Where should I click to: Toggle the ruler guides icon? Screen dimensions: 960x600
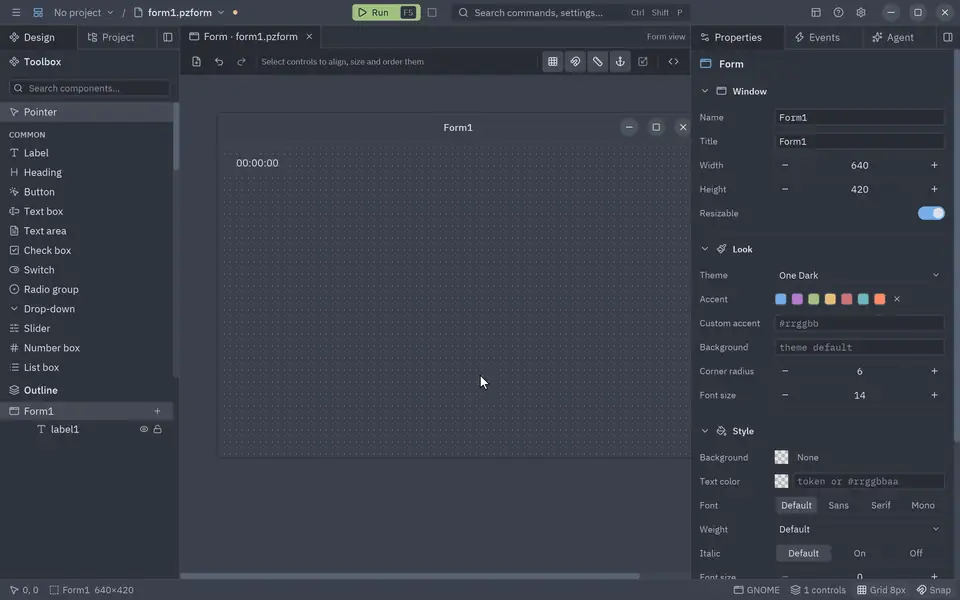tap(598, 61)
